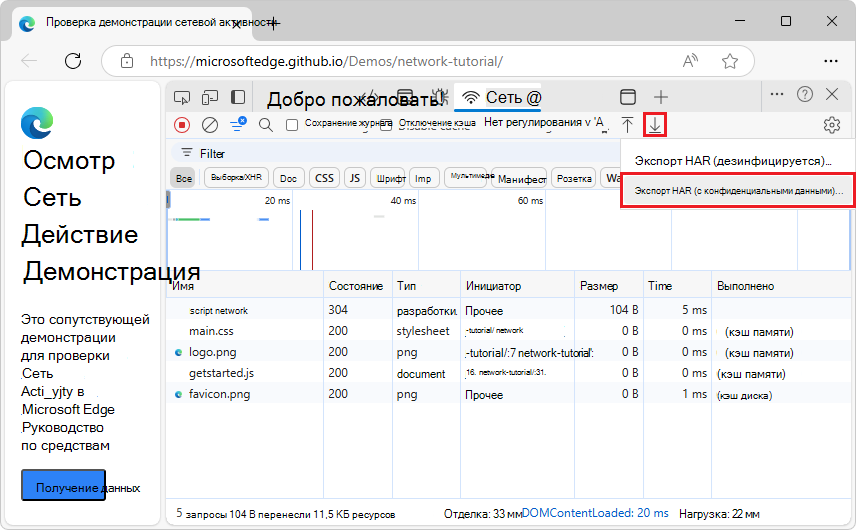This screenshot has width=856, height=530.
Task: Open the quick view panel icon
Action: [628, 97]
